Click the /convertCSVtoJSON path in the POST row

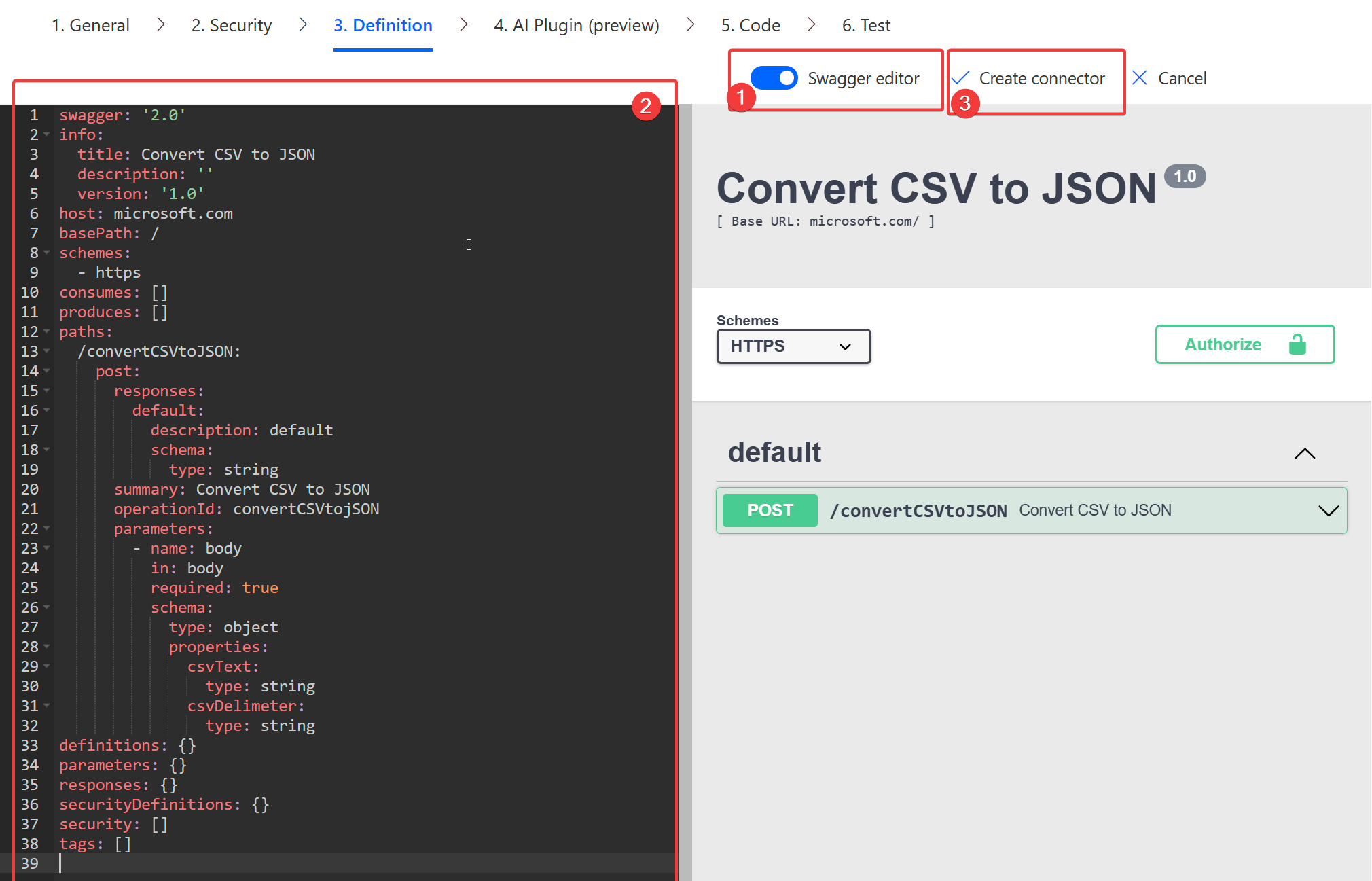919,511
